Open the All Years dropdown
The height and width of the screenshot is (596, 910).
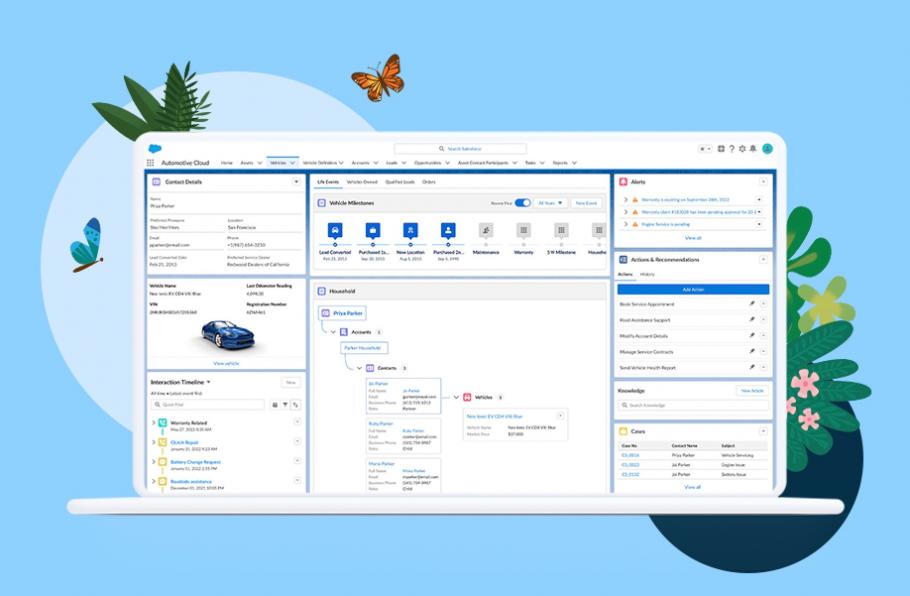550,203
